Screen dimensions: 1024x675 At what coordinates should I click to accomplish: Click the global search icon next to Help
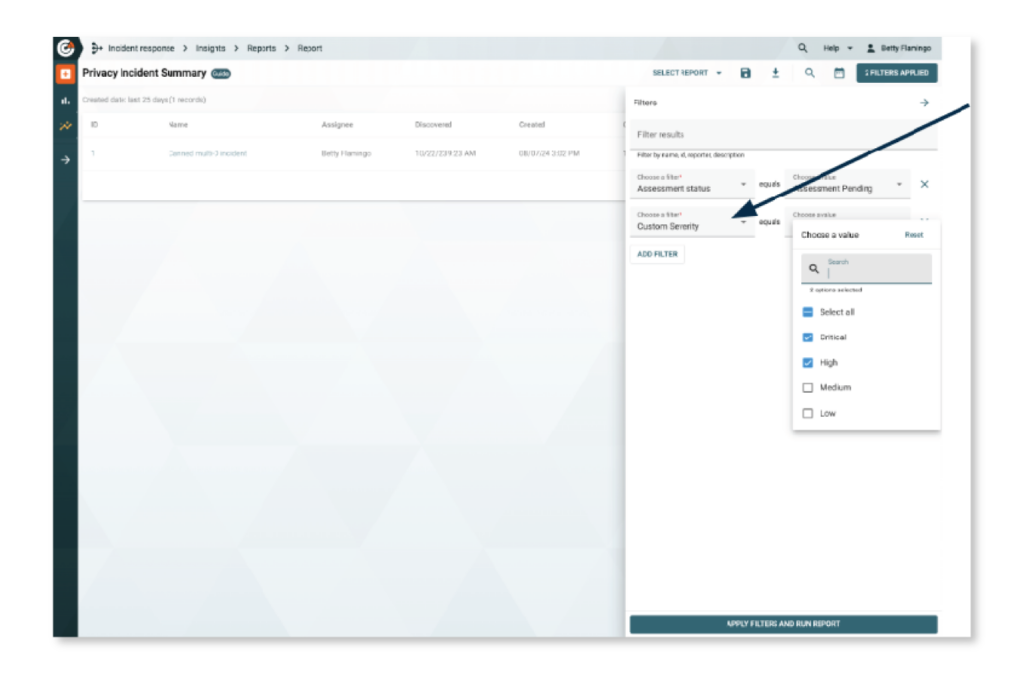coord(802,48)
